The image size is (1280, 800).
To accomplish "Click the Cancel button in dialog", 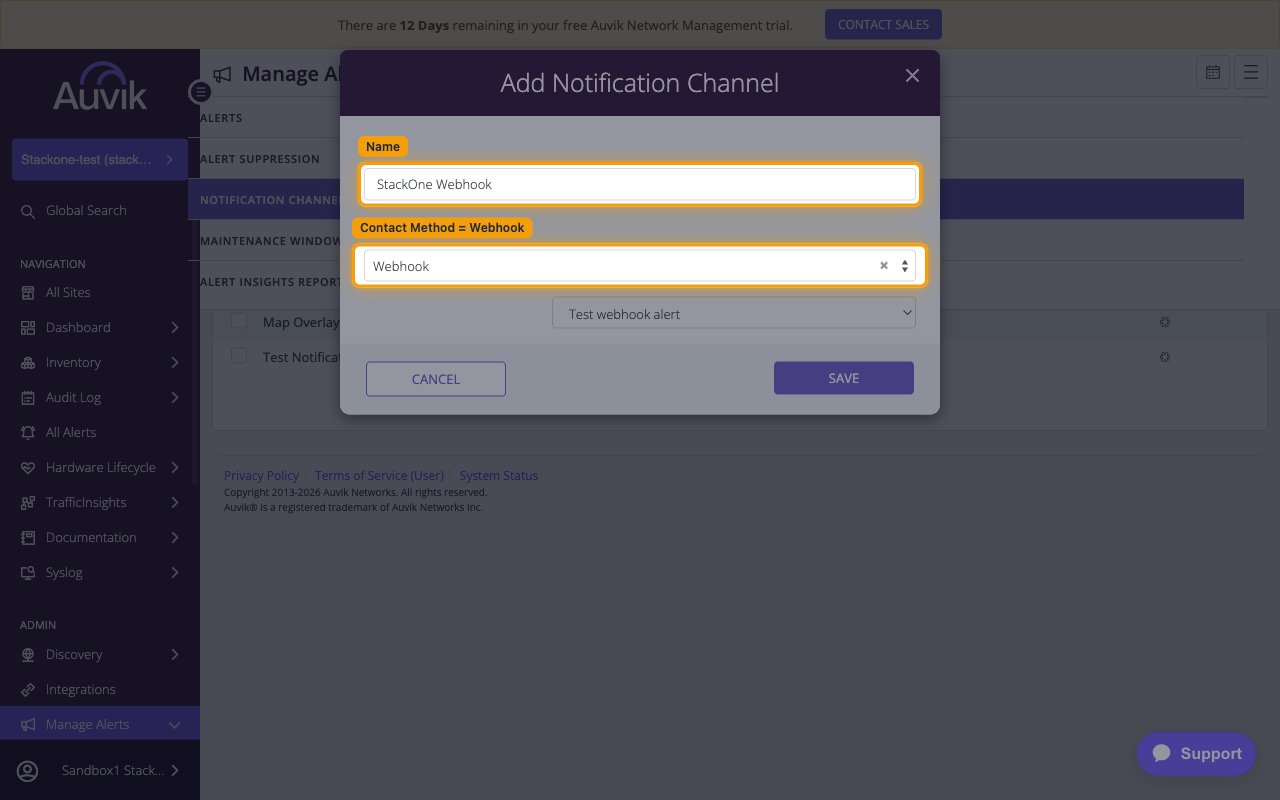I will [436, 379].
